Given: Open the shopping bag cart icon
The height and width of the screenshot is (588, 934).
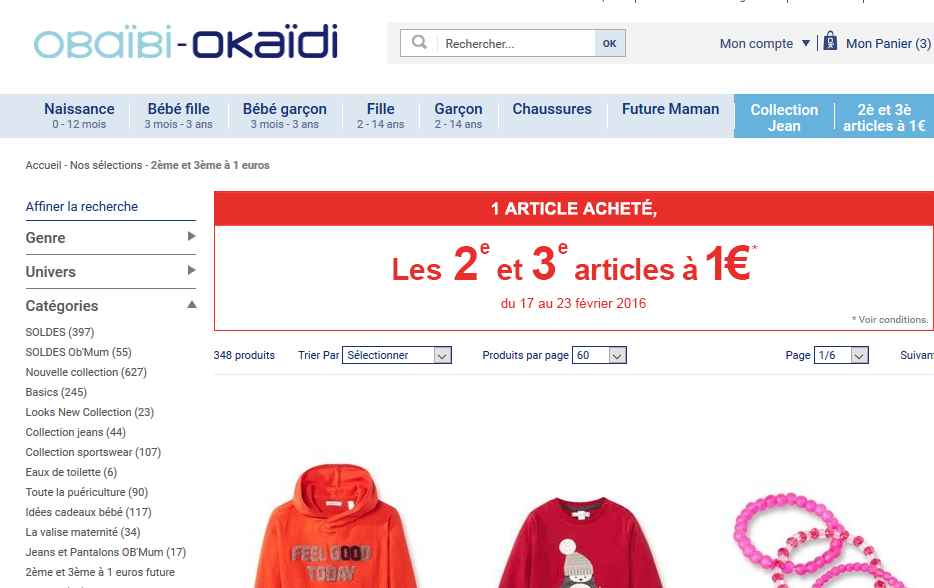Looking at the screenshot, I should tap(830, 42).
